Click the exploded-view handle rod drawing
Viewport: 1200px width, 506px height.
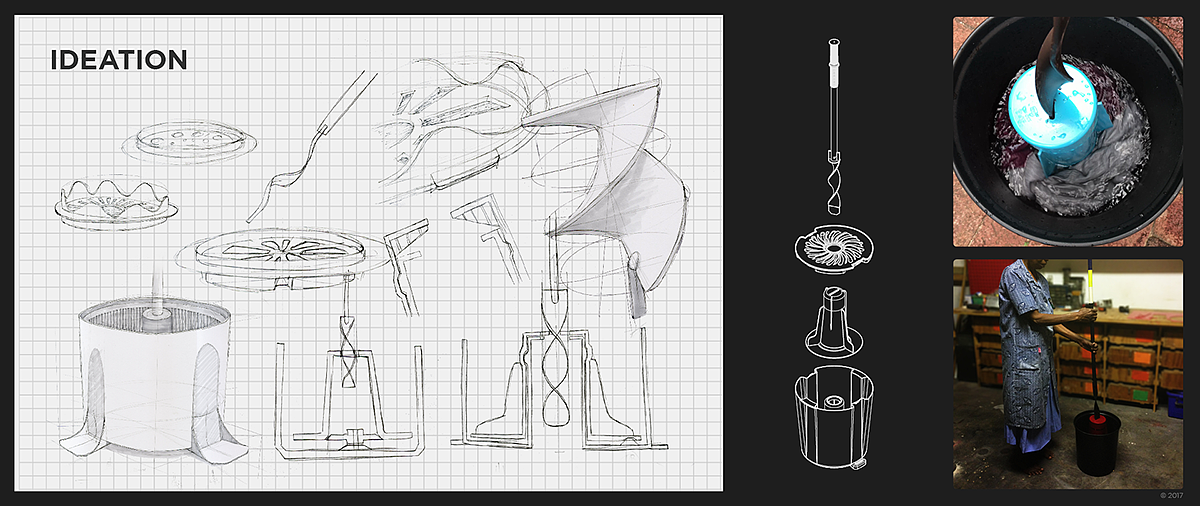tap(832, 98)
